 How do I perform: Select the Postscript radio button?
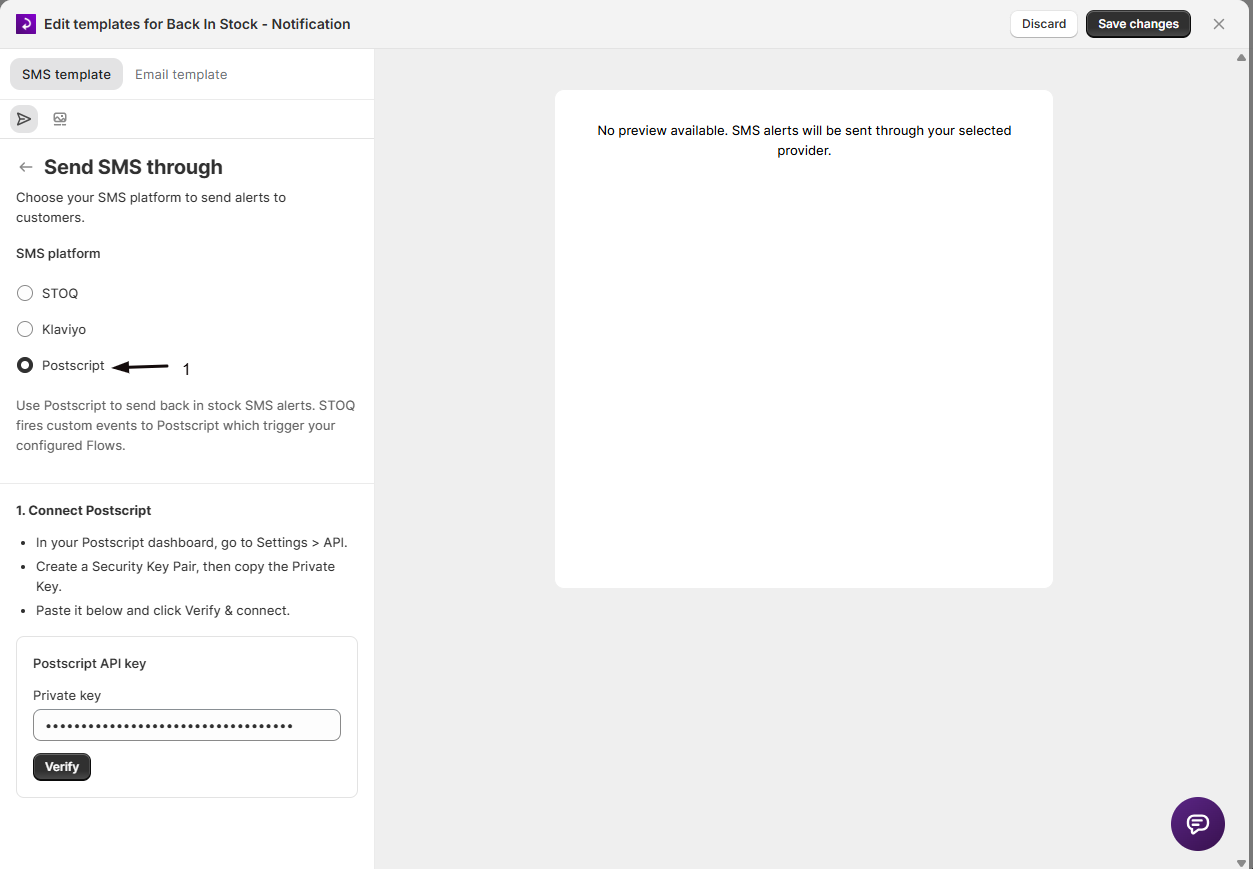point(25,365)
